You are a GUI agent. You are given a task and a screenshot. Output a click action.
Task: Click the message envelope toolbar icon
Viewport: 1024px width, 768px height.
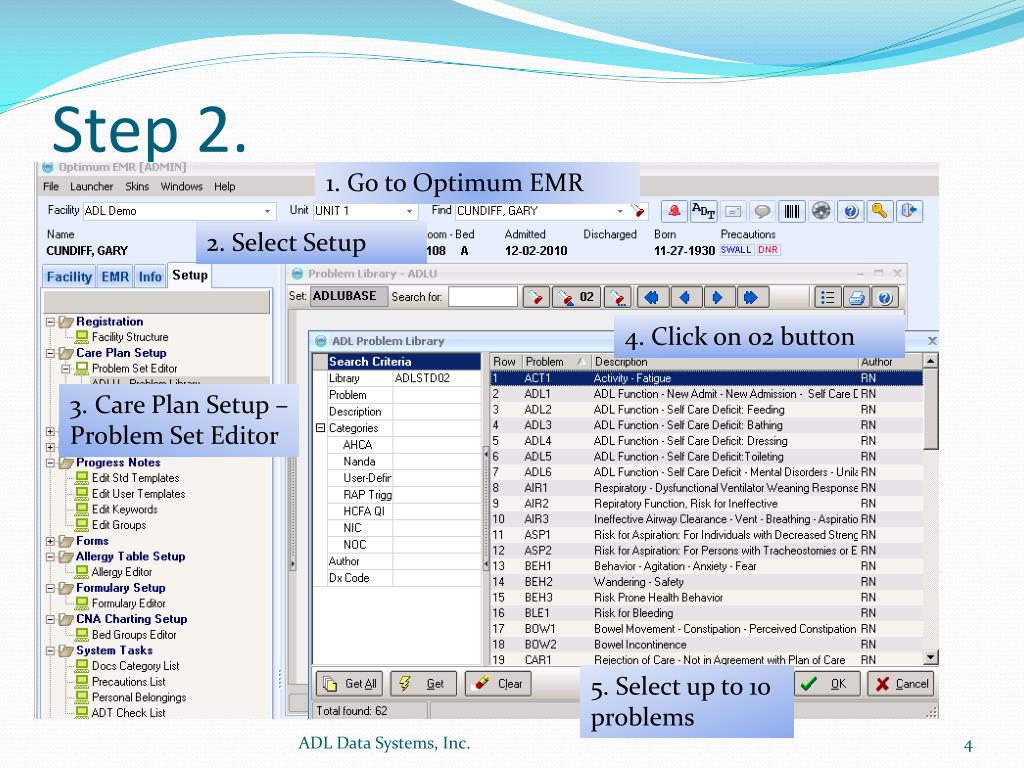(x=733, y=211)
